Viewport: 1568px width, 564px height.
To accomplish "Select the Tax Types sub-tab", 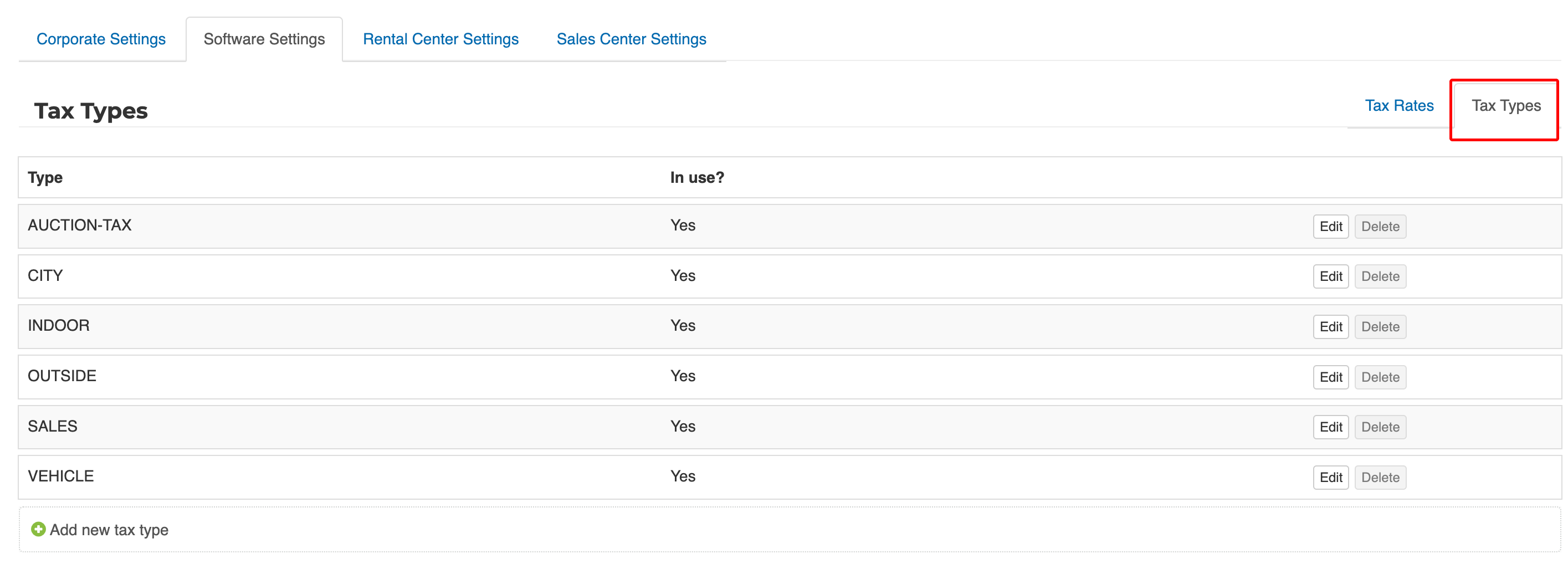I will 1506,106.
